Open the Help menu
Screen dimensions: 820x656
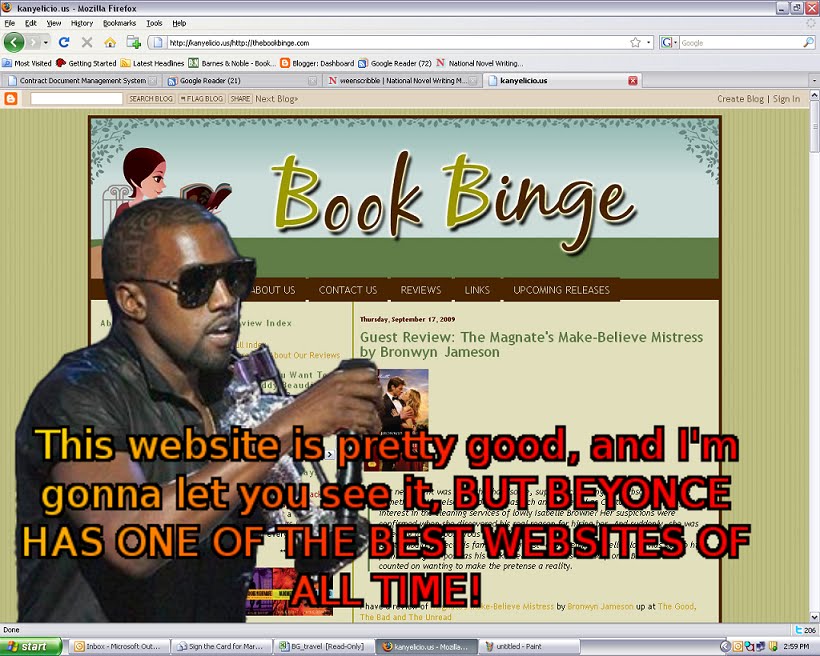pos(179,23)
